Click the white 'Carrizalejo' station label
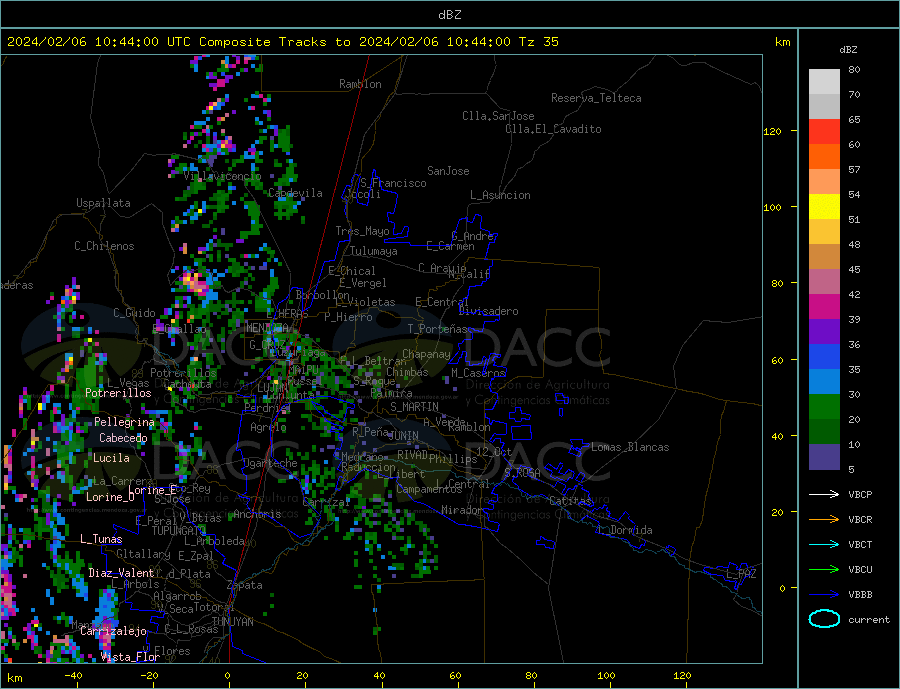 point(113,631)
